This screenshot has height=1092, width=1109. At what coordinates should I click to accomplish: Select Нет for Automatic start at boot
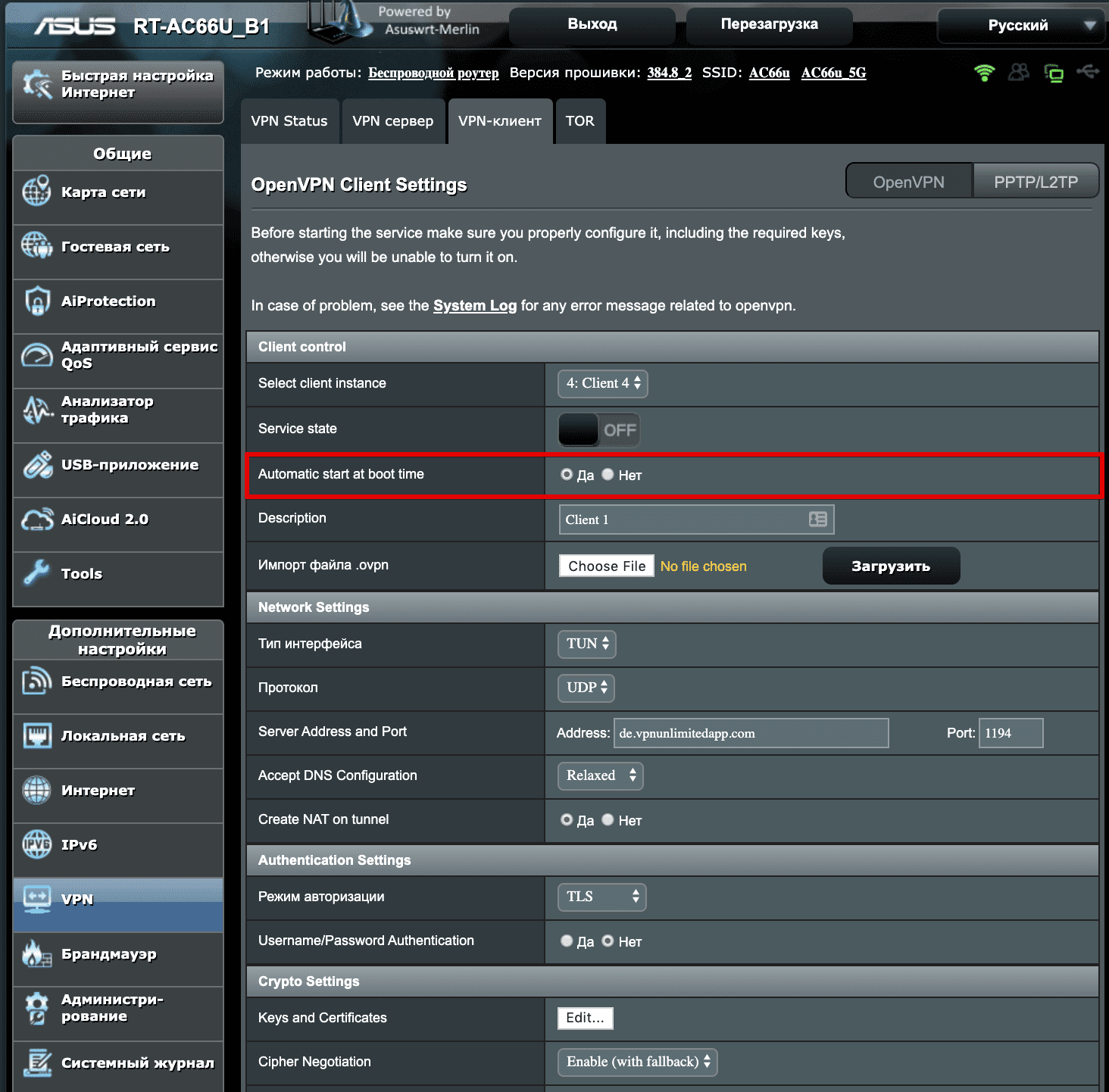pos(608,475)
